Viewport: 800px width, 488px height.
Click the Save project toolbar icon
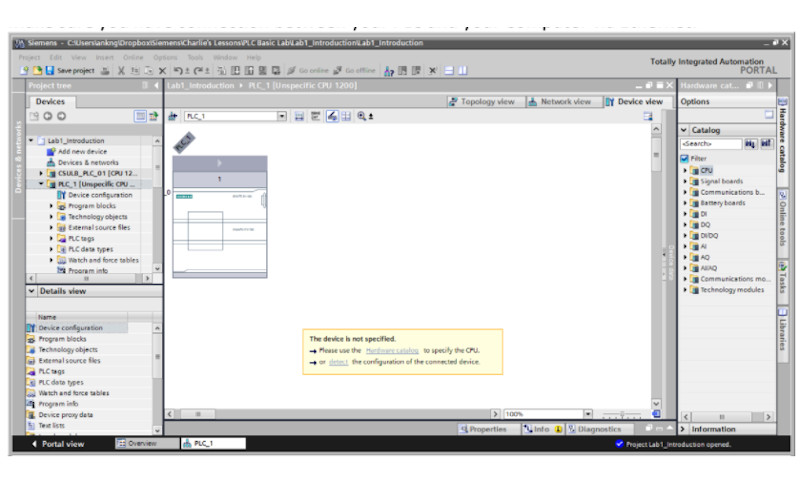[x=52, y=71]
